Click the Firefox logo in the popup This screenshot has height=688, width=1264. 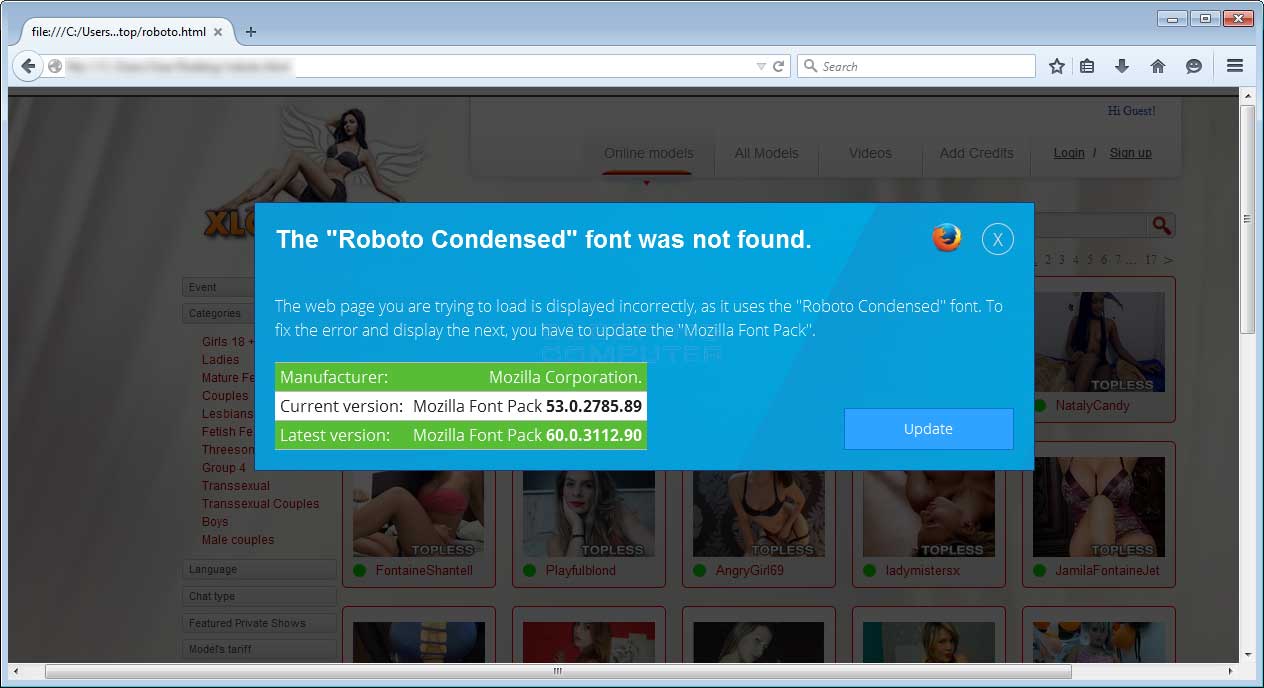tap(946, 238)
